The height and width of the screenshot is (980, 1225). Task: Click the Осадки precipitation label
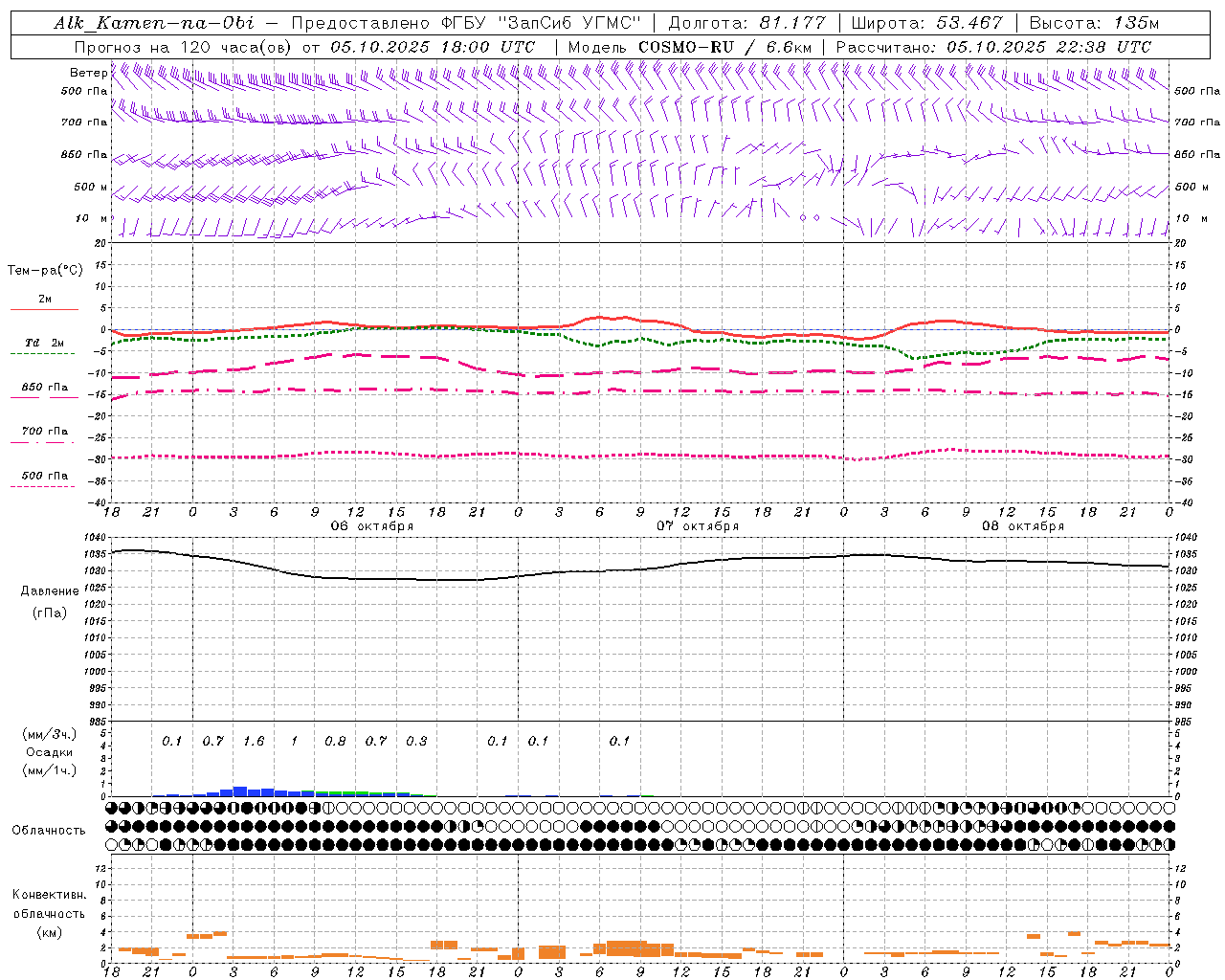point(50,752)
